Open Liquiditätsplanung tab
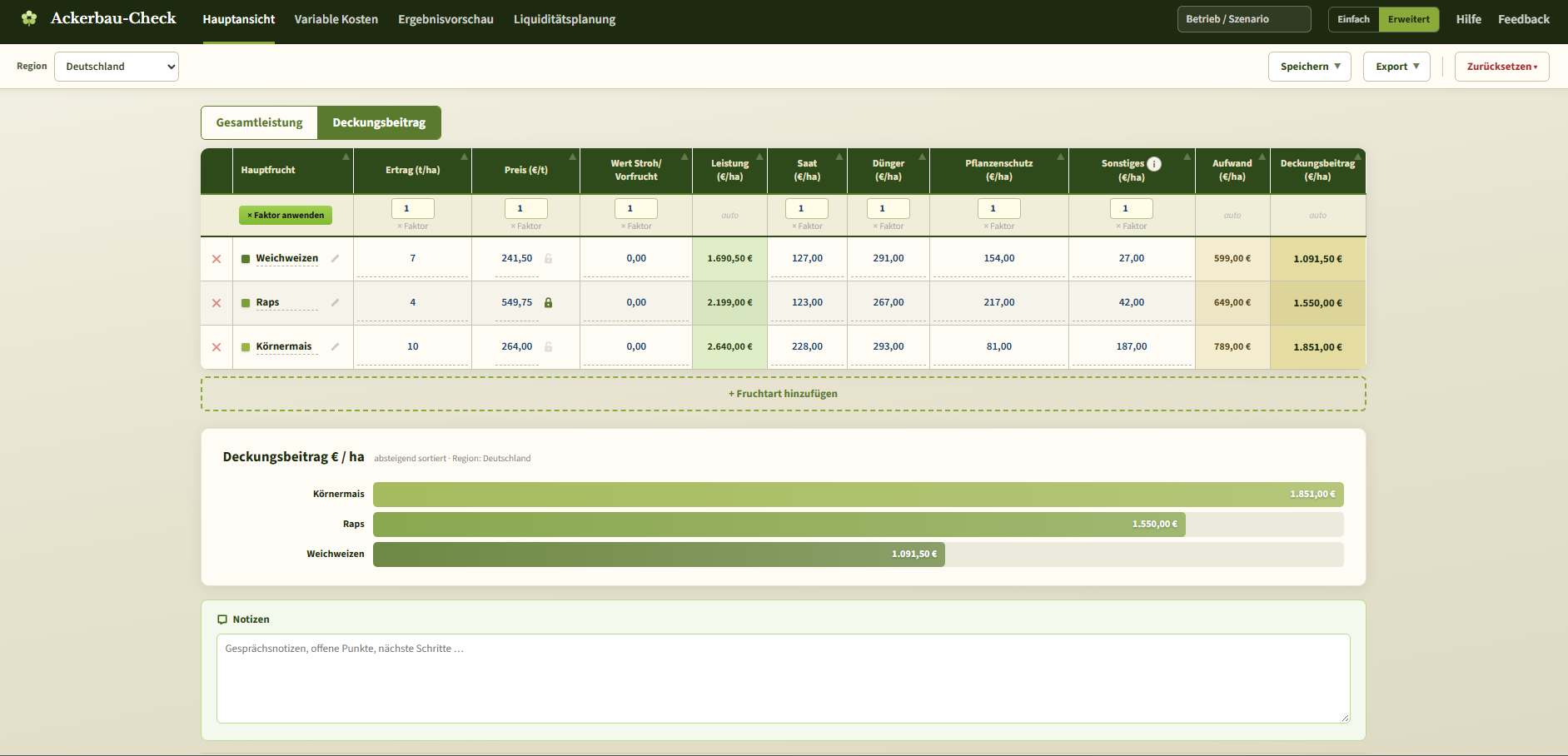 (x=565, y=19)
